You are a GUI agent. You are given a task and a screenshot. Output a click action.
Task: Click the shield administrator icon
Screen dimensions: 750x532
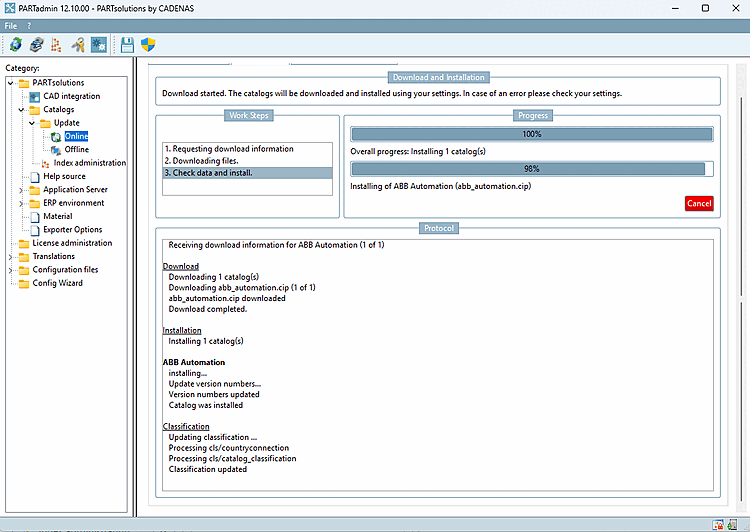coord(148,45)
